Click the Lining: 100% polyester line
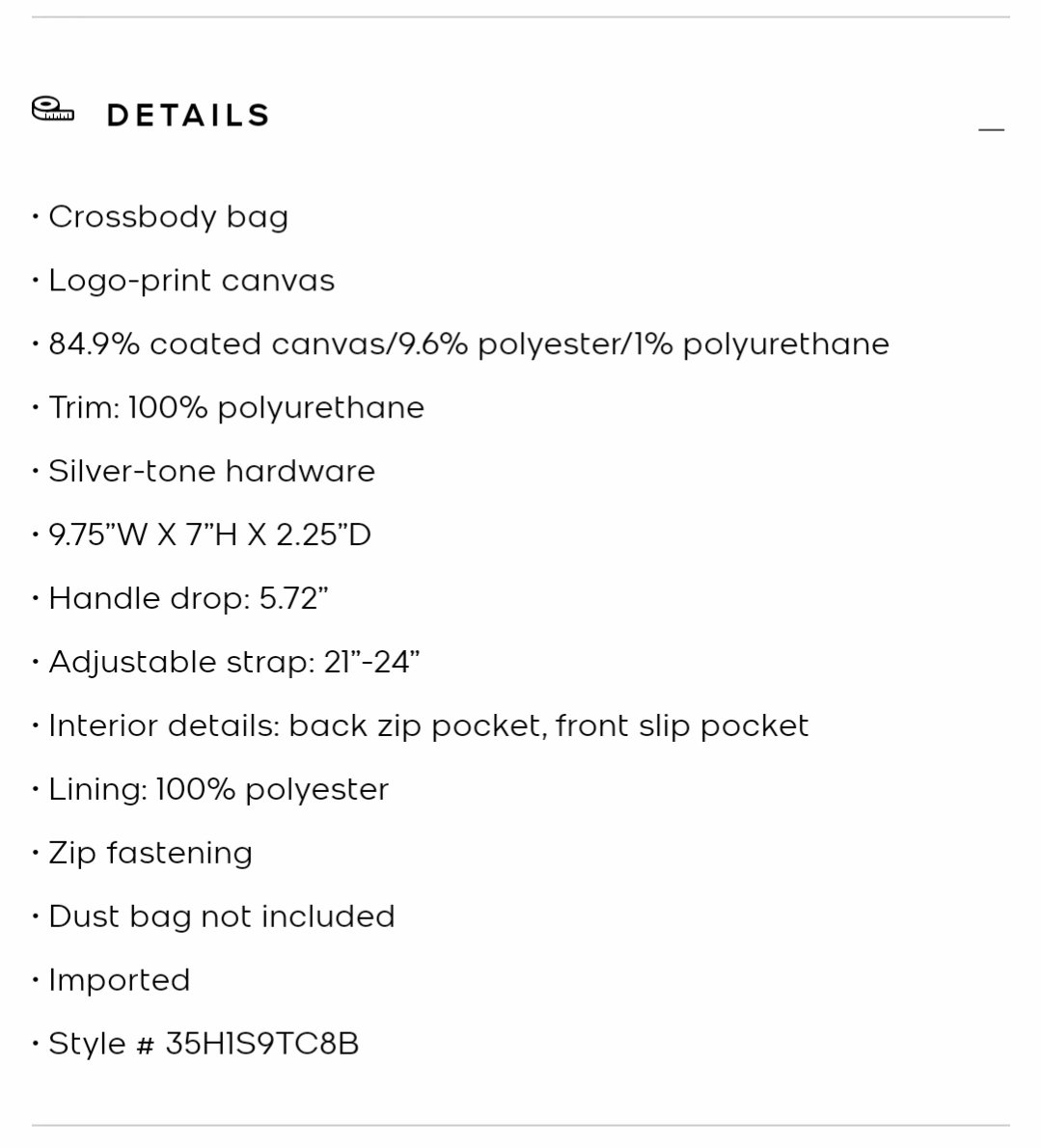The height and width of the screenshot is (1148, 1041). point(218,790)
